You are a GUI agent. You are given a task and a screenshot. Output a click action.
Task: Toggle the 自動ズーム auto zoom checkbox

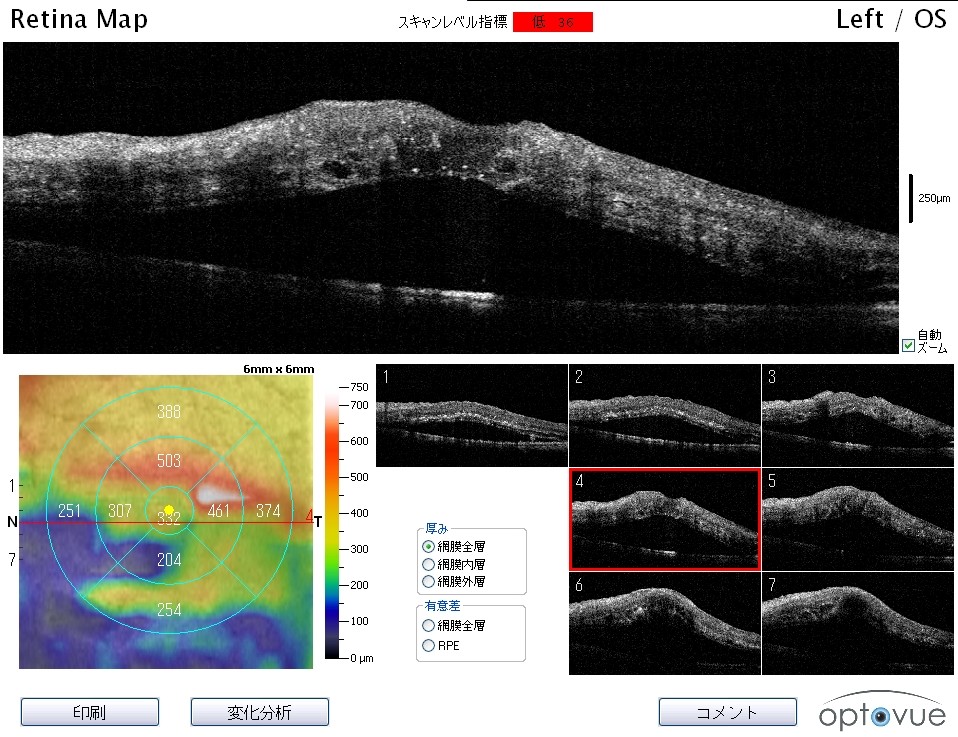pyautogui.click(x=908, y=346)
